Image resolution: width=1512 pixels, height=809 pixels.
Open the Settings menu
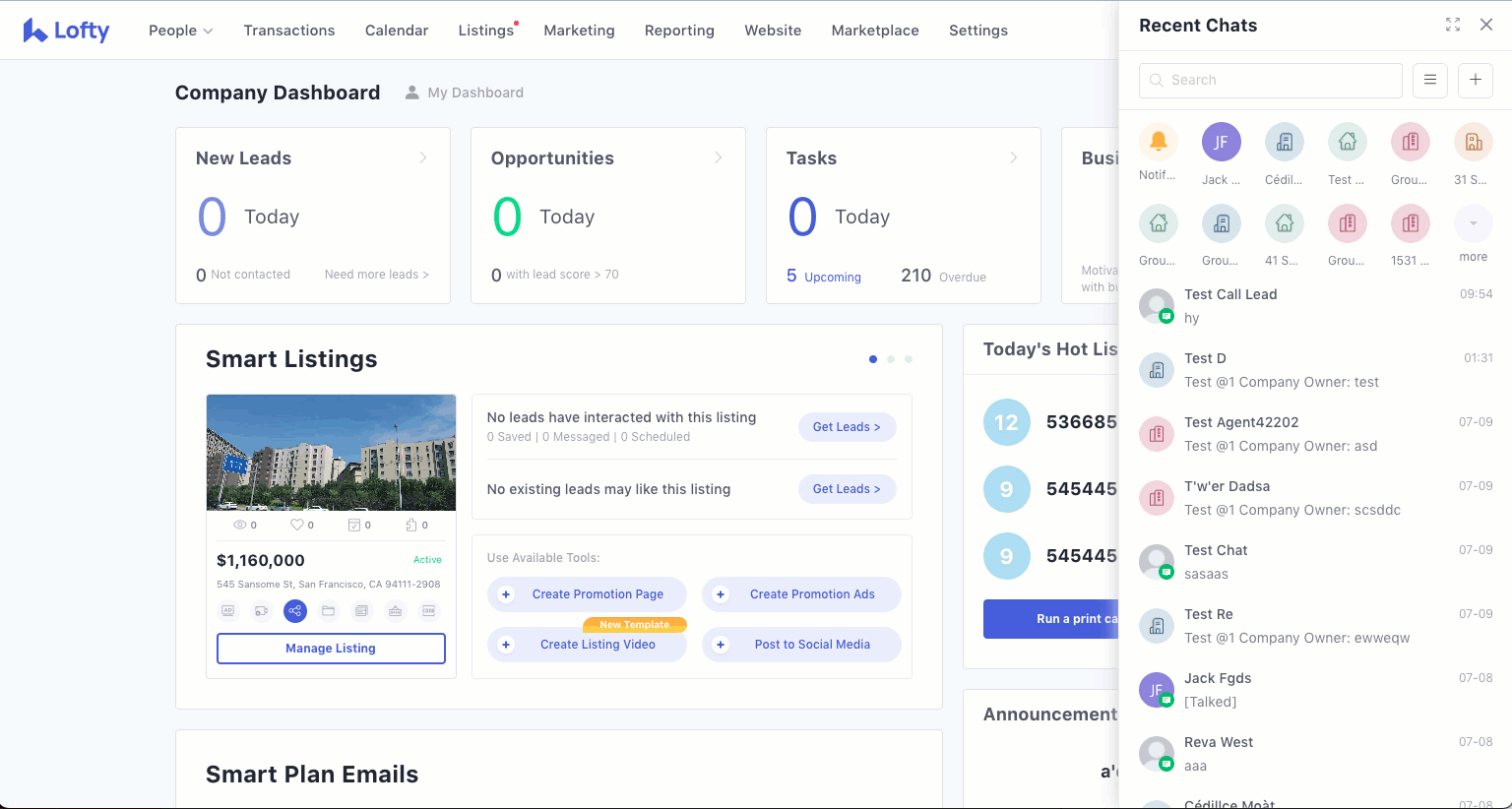pyautogui.click(x=978, y=31)
